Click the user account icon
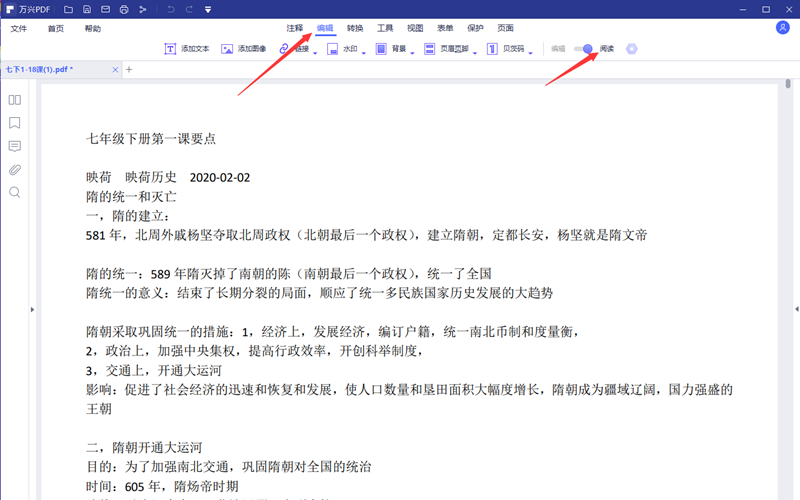Viewport: 800px width, 500px height. (782, 28)
